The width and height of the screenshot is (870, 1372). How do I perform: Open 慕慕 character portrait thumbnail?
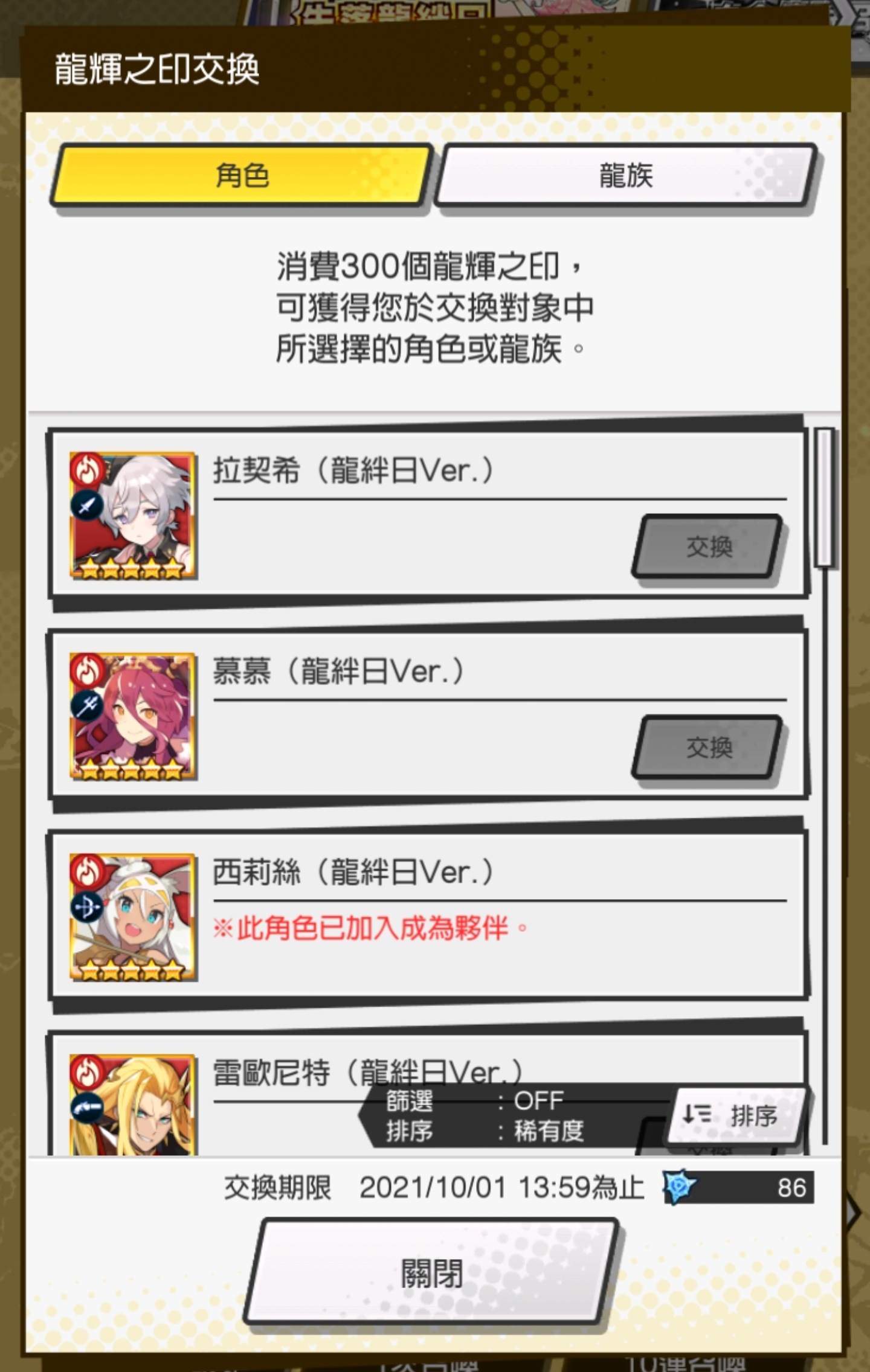pos(133,716)
